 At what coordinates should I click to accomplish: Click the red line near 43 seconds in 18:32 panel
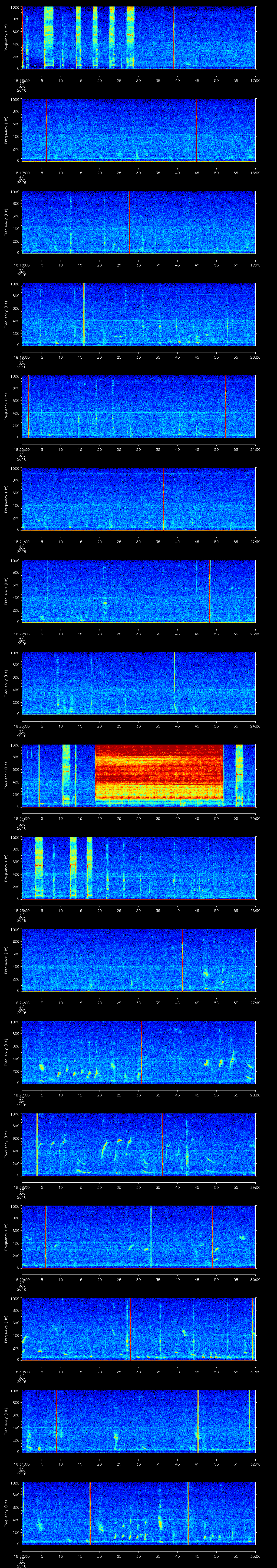(188, 1513)
